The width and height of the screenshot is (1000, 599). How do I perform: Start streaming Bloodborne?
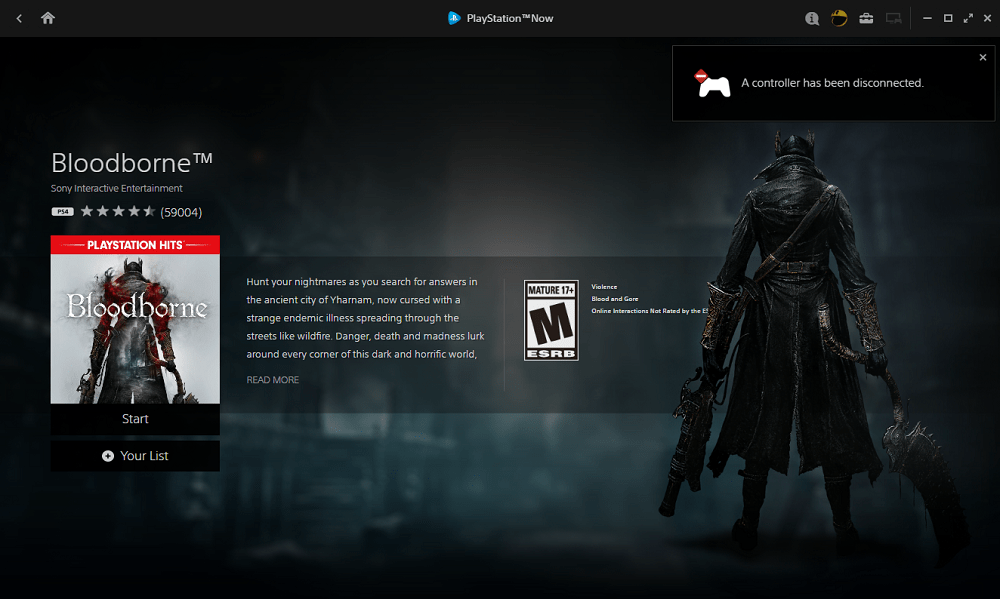[x=135, y=419]
